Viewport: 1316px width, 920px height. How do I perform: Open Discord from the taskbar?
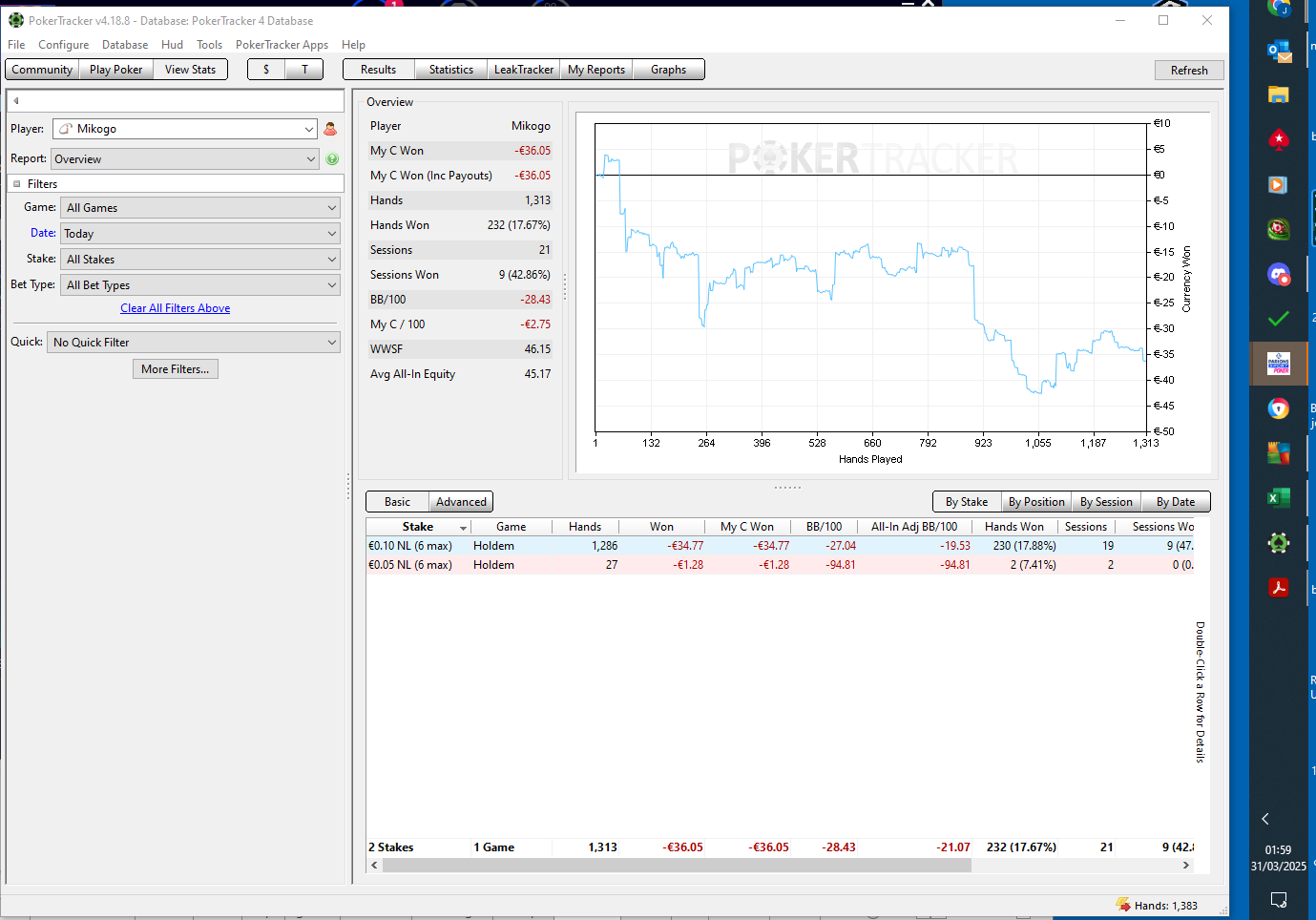(x=1279, y=275)
